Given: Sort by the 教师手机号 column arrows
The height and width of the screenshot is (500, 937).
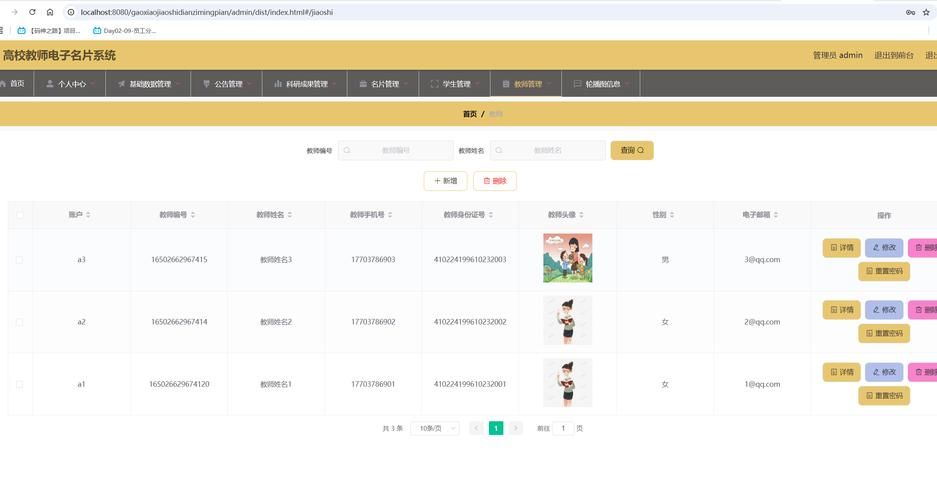Looking at the screenshot, I should point(390,214).
